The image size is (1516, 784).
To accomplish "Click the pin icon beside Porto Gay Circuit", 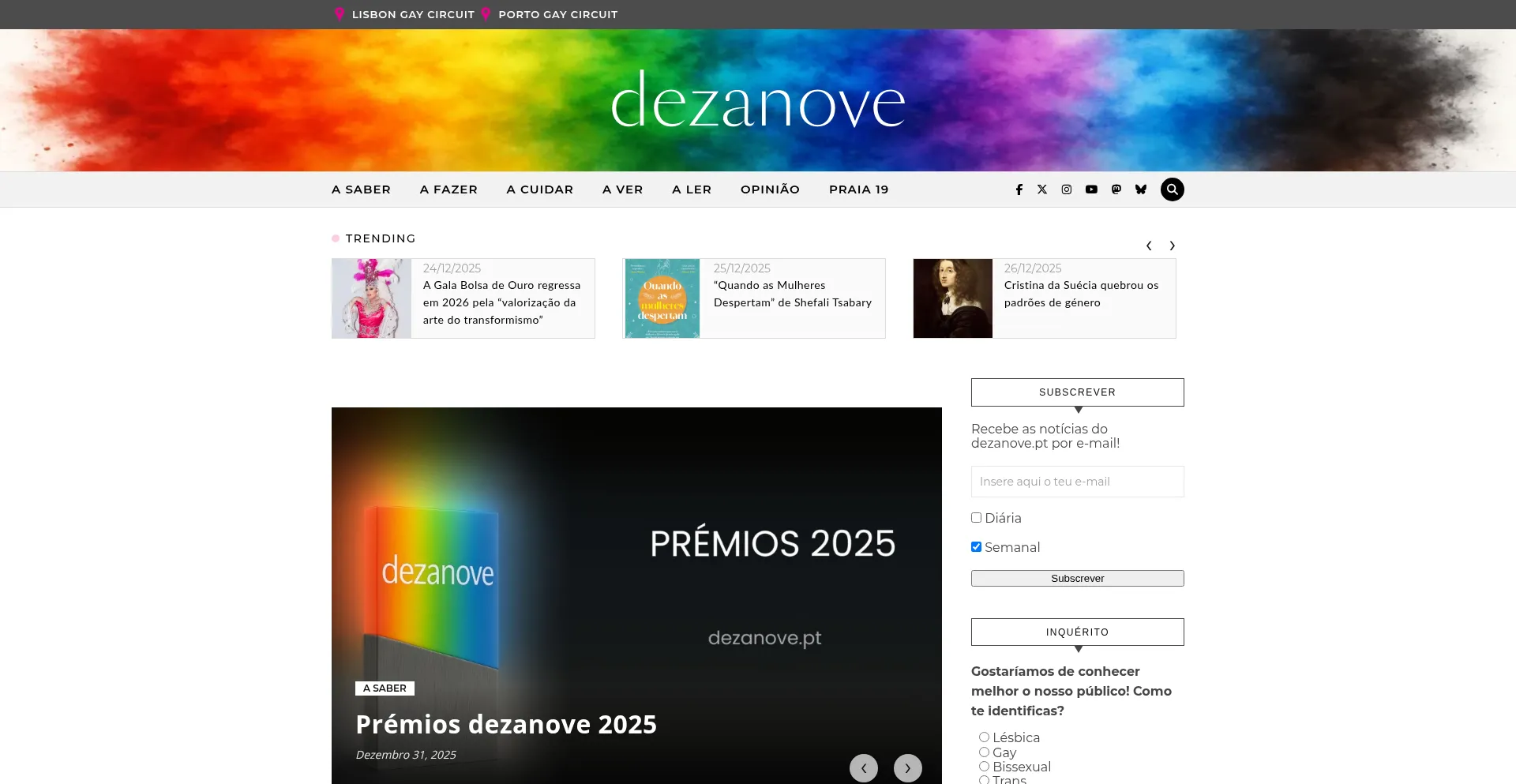I will click(487, 13).
